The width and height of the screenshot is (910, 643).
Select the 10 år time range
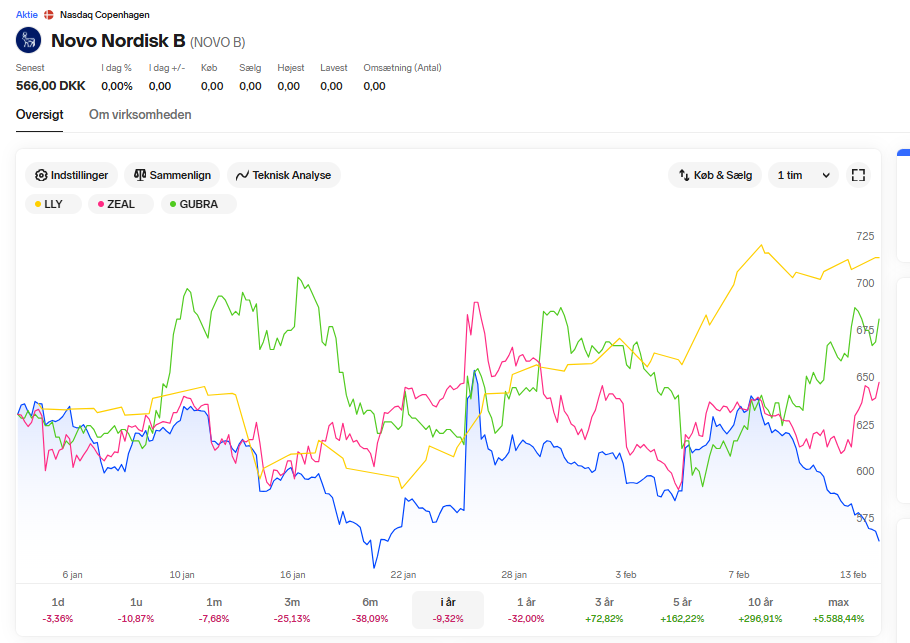click(x=760, y=610)
